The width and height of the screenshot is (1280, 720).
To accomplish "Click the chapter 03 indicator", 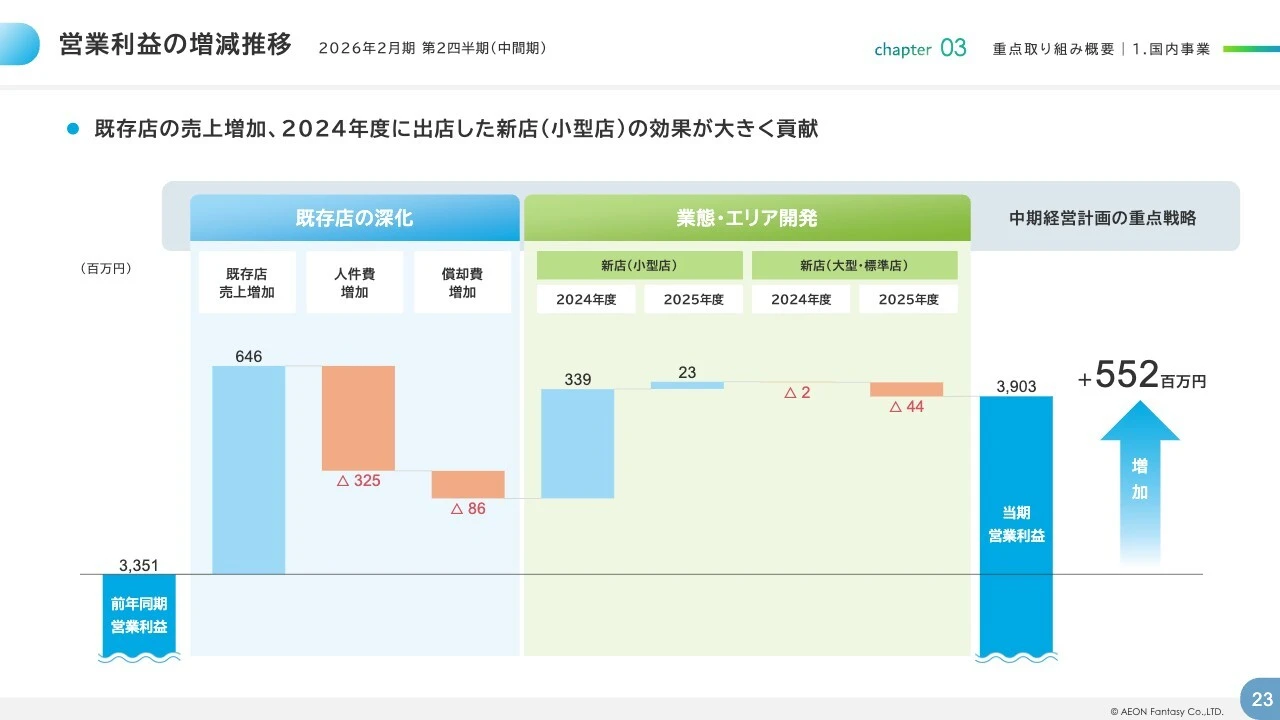I will coord(919,47).
